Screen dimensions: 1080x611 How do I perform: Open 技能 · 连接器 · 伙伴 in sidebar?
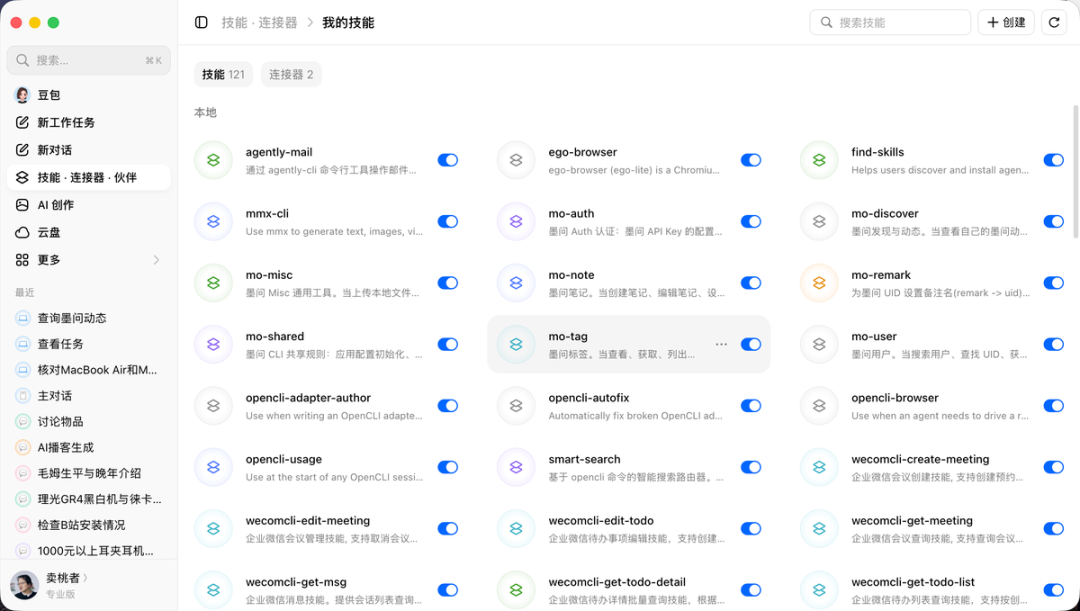point(89,178)
